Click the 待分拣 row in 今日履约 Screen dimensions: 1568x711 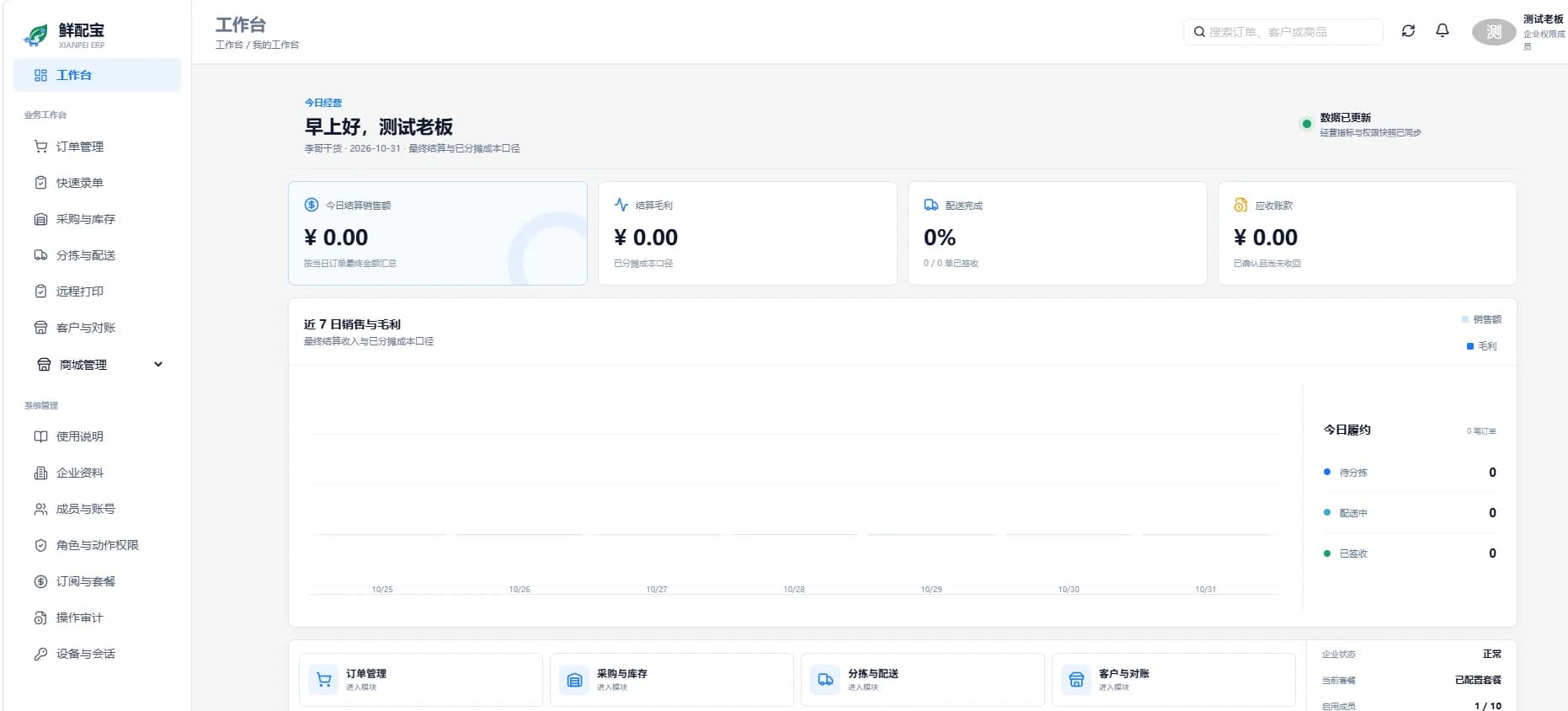click(x=1410, y=473)
